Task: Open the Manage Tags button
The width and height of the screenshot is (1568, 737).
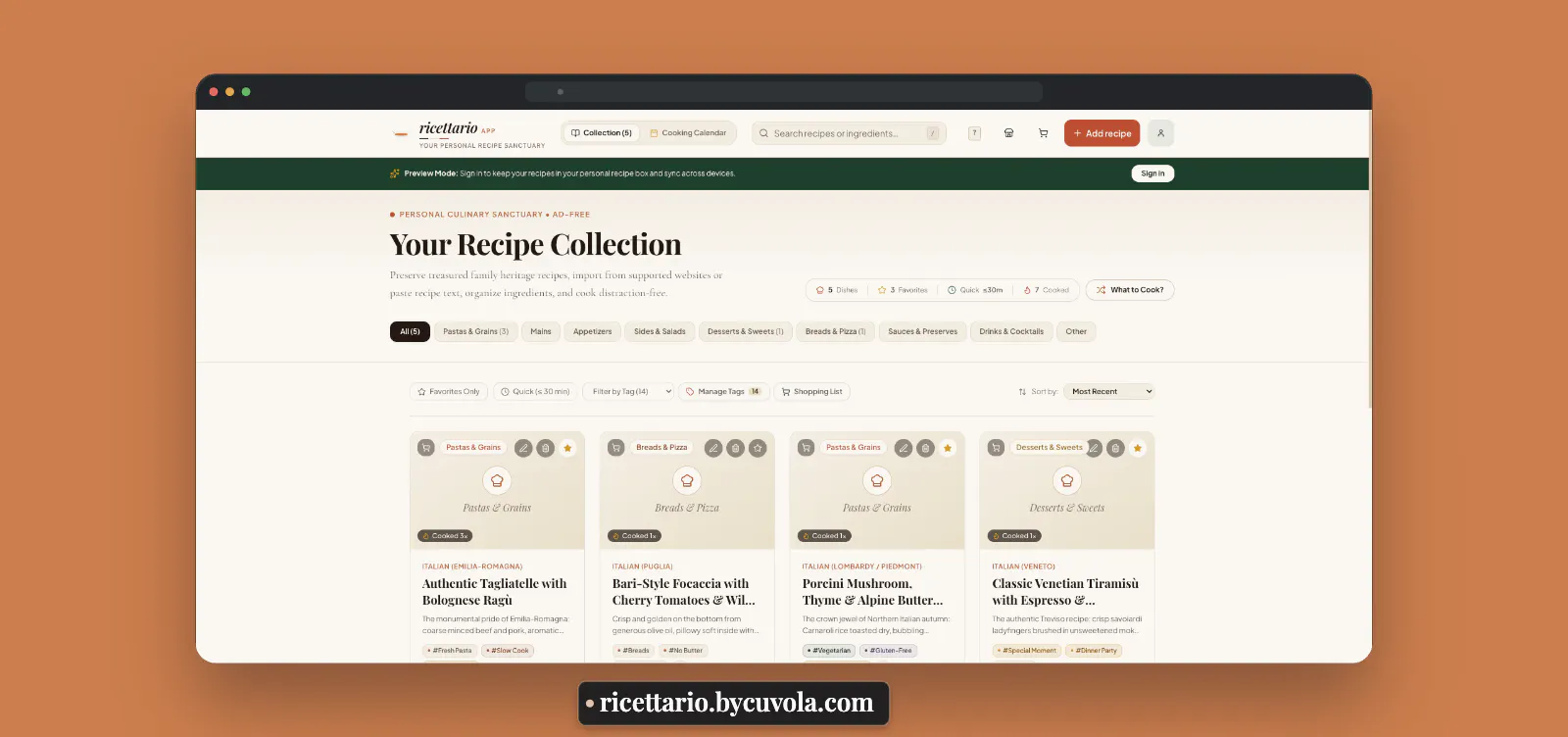Action: point(723,392)
